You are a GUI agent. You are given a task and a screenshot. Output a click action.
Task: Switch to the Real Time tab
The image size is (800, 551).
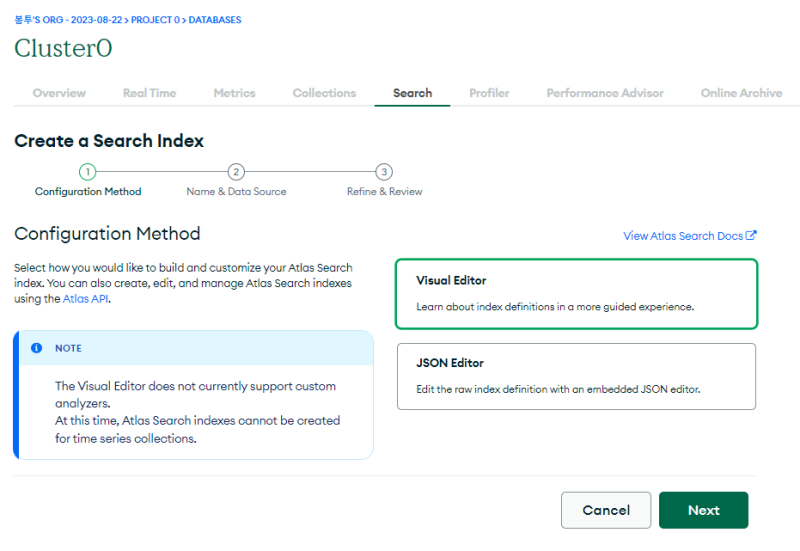point(149,93)
